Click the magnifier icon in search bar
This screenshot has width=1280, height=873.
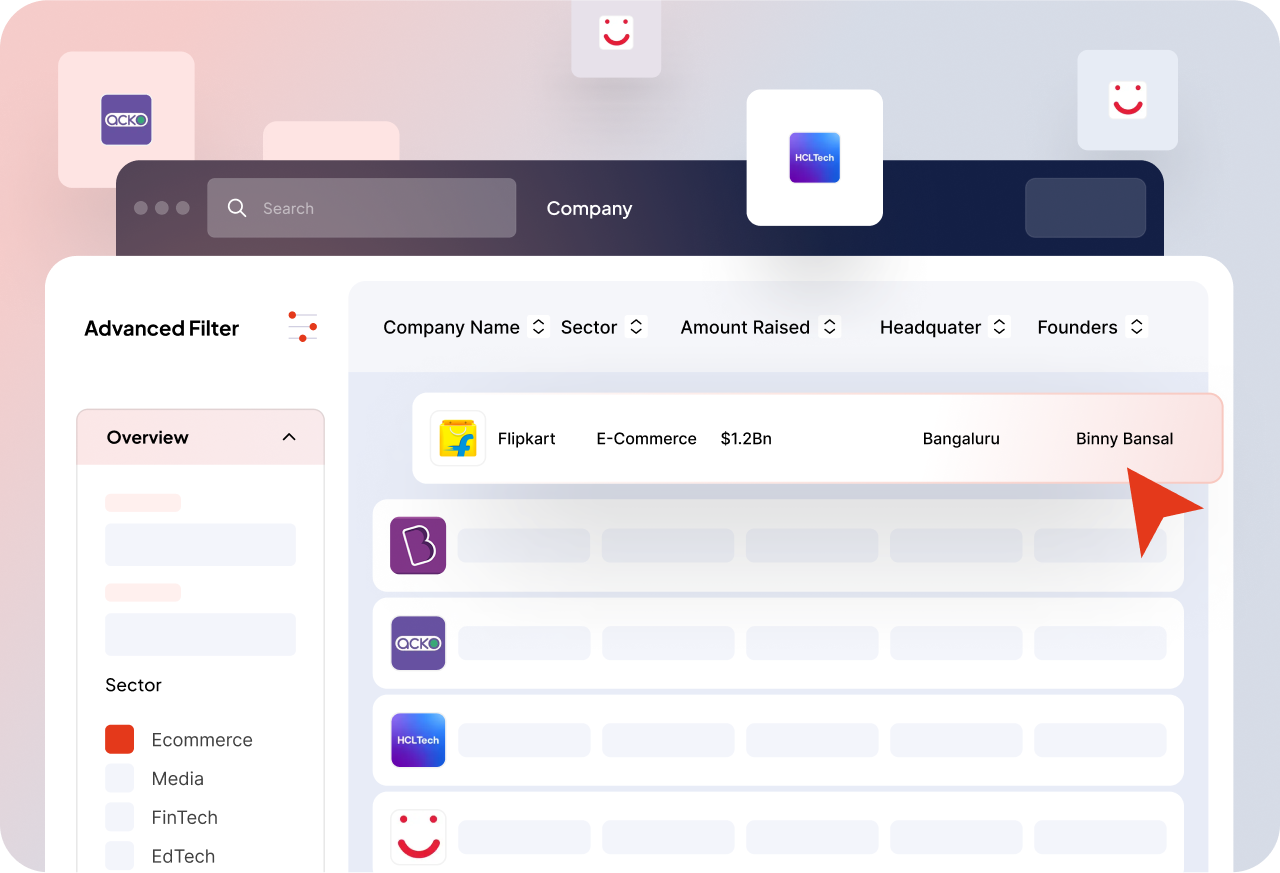pyautogui.click(x=237, y=208)
